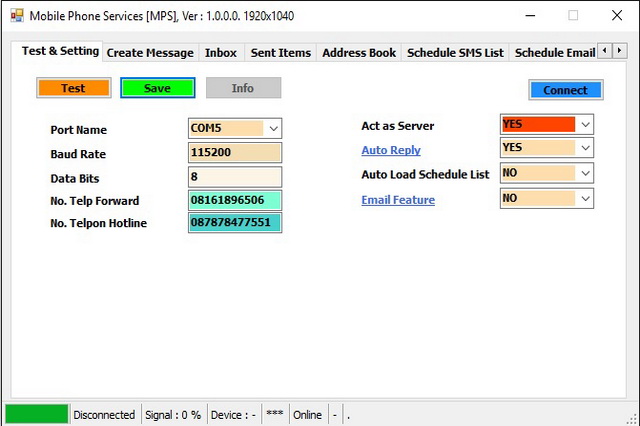
Task: Open the Inbox tab
Action: tap(221, 53)
